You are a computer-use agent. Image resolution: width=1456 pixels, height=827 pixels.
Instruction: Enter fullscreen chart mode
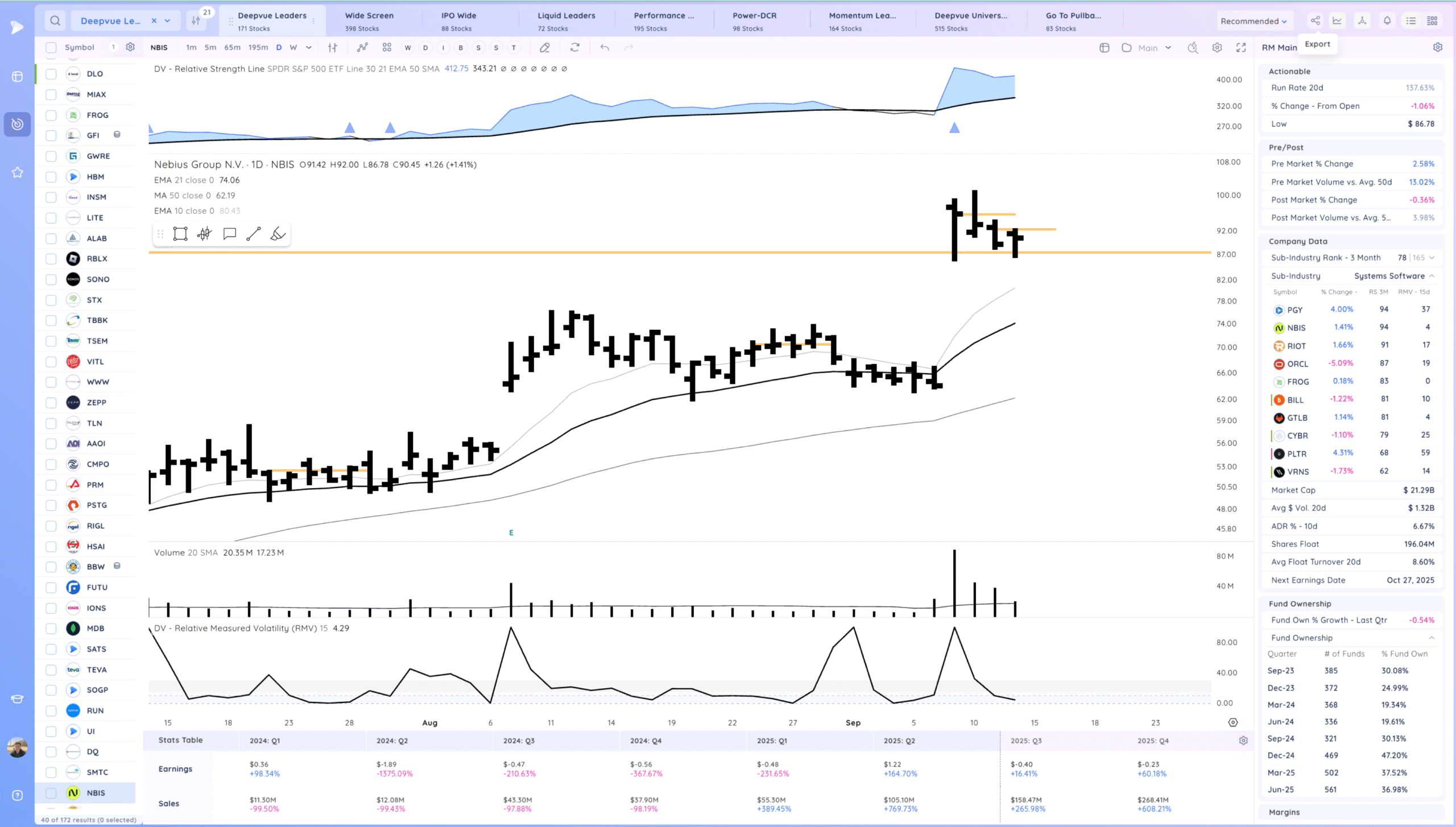(x=1241, y=48)
